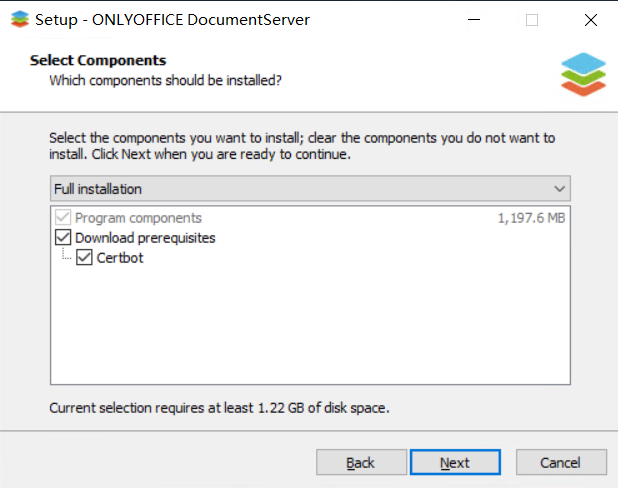Image resolution: width=618 pixels, height=488 pixels.
Task: Click the ONLYOFFICE logo in title bar
Action: tap(20, 19)
